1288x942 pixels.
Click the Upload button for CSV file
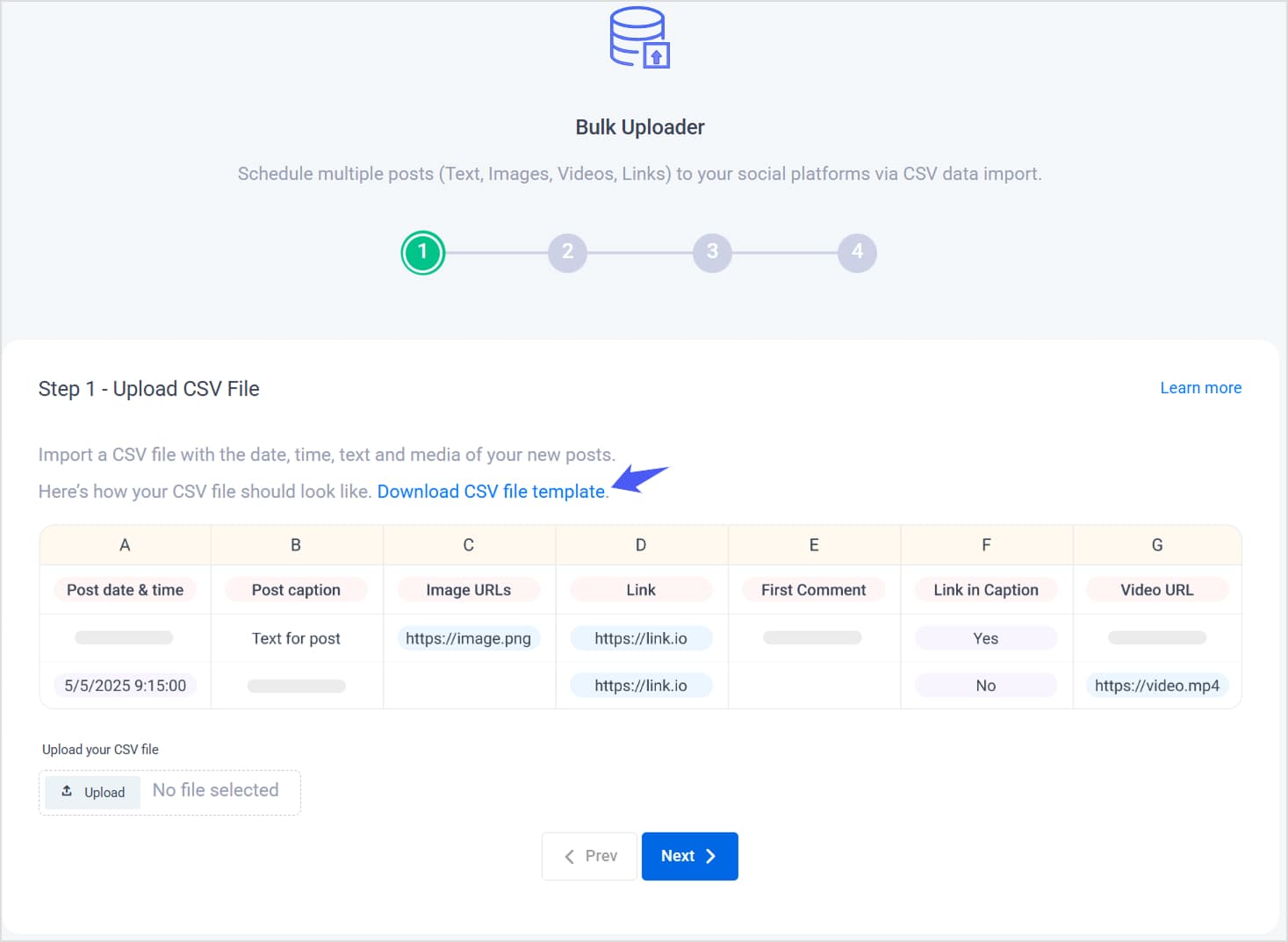coord(93,792)
